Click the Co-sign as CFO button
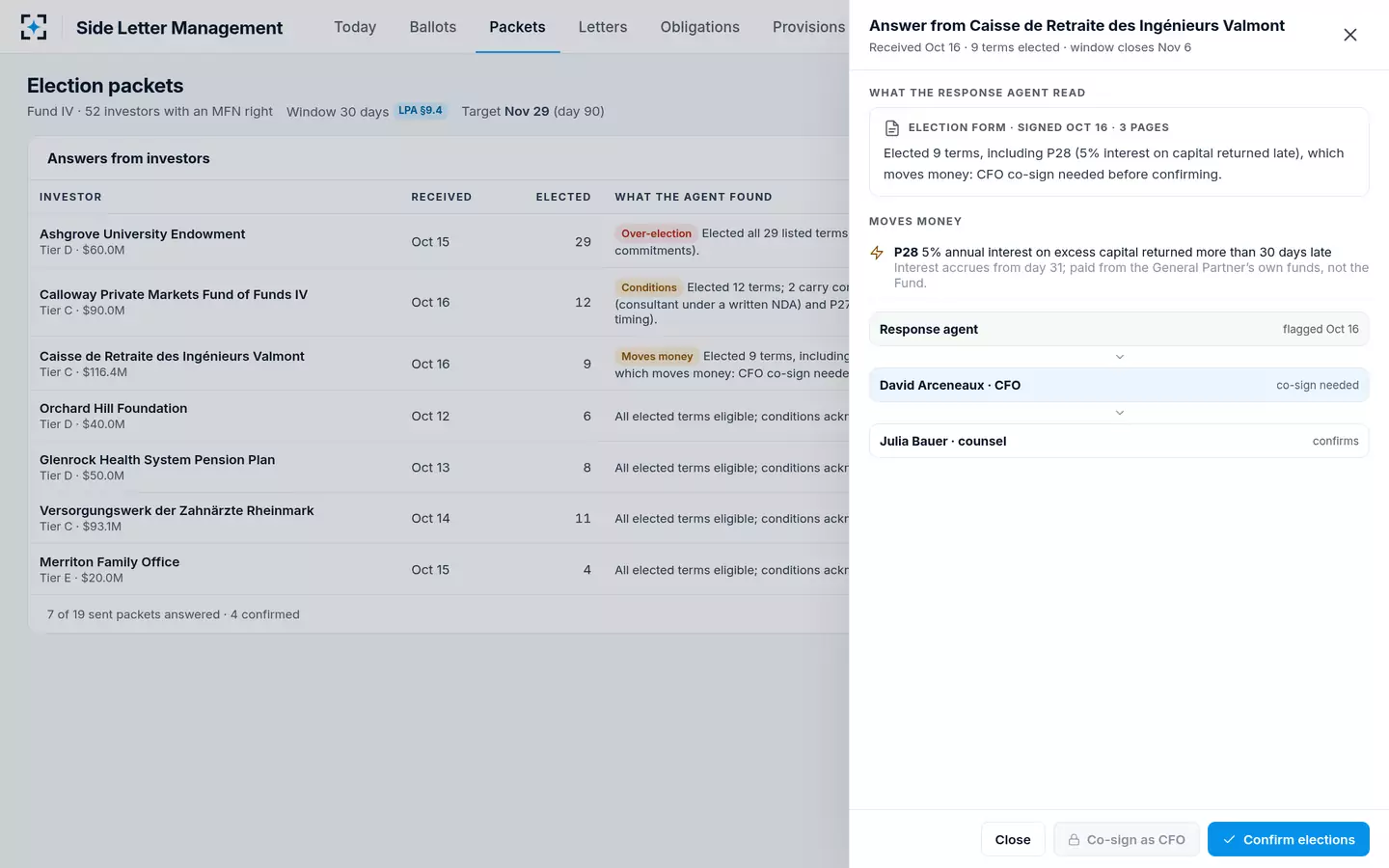Image resolution: width=1389 pixels, height=868 pixels. (x=1127, y=840)
